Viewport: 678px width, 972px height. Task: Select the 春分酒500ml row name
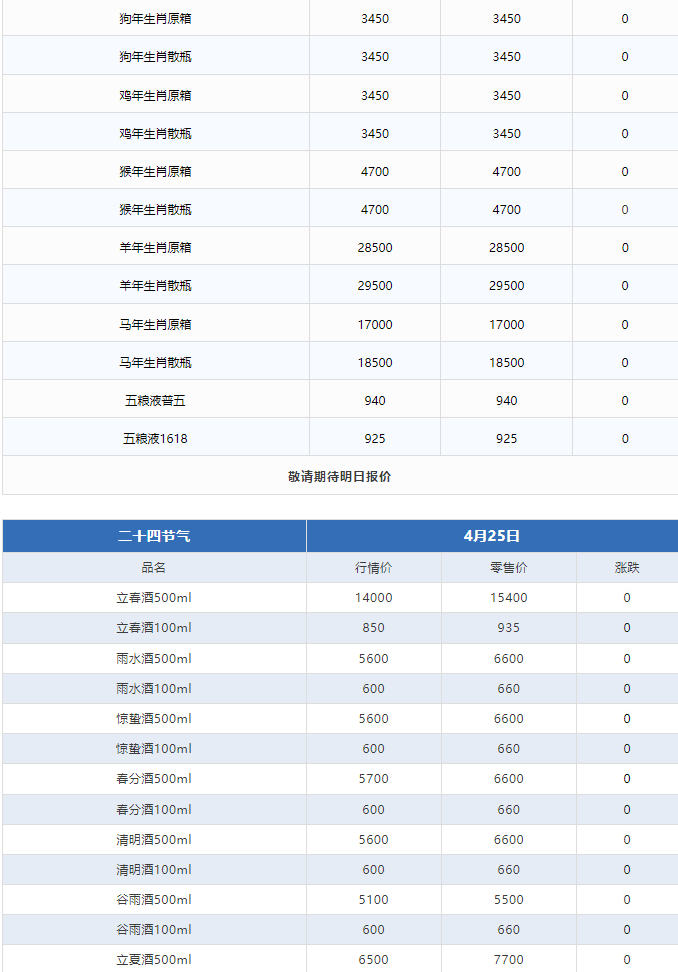154,779
